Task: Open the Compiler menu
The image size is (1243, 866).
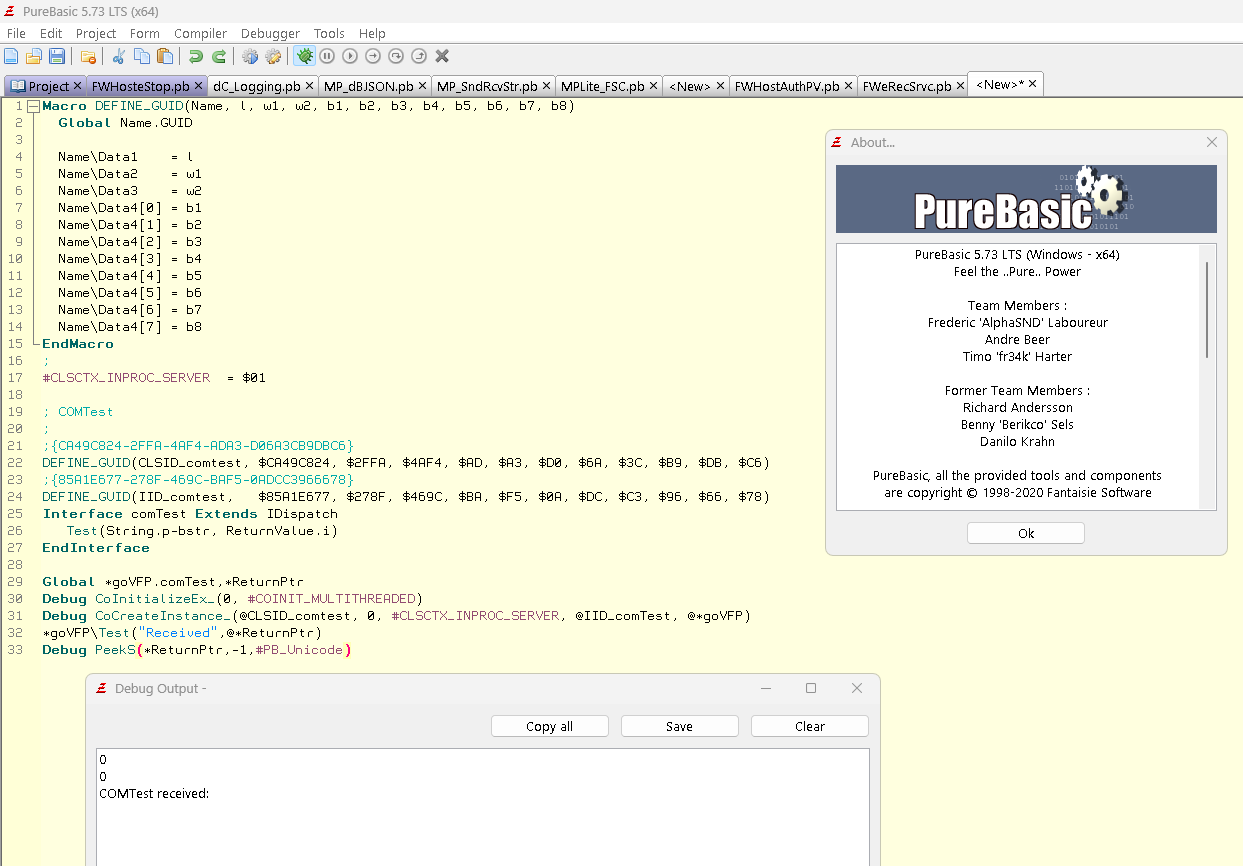Action: [x=200, y=33]
